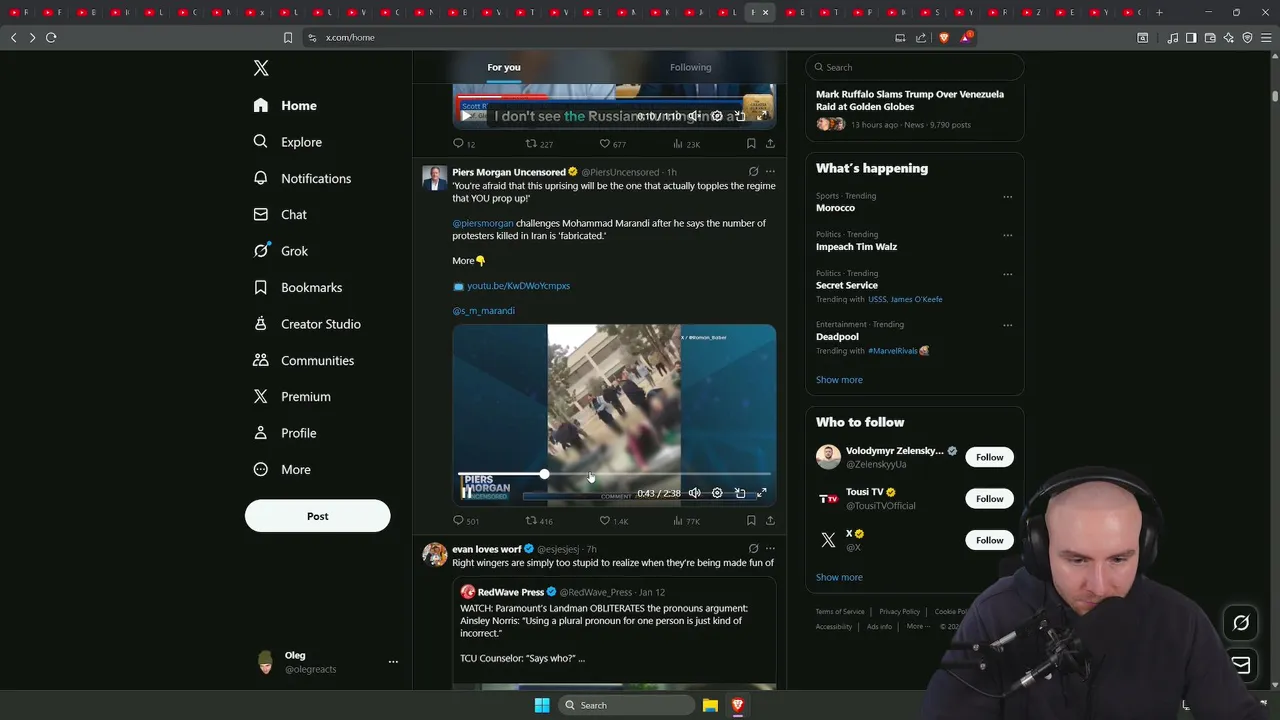
Task: Share the Piers Morgan Uncensored post
Action: pyautogui.click(x=770, y=521)
